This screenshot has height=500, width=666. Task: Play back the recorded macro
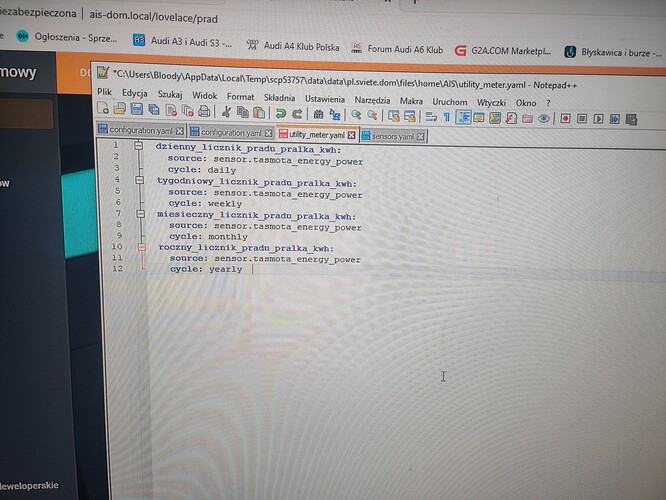coord(598,119)
